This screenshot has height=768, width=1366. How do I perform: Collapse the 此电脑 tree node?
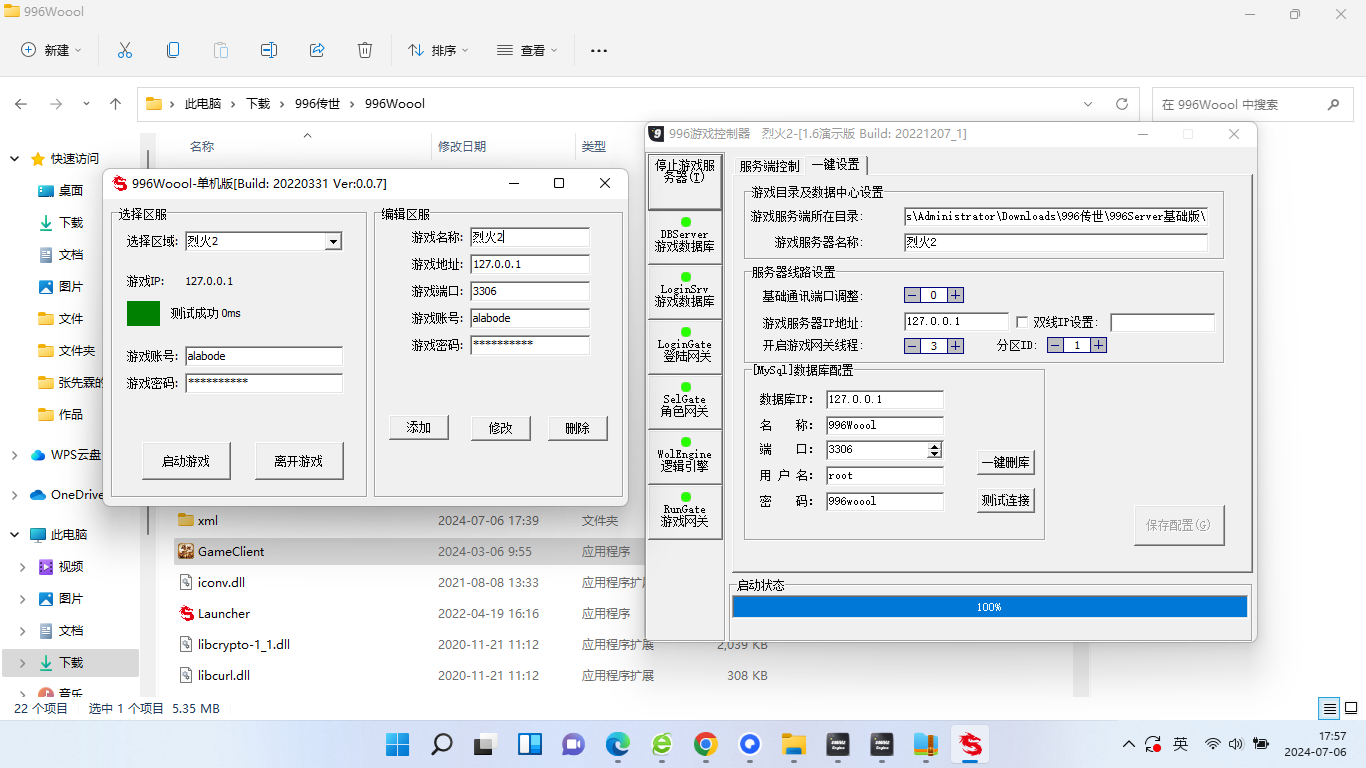click(14, 534)
